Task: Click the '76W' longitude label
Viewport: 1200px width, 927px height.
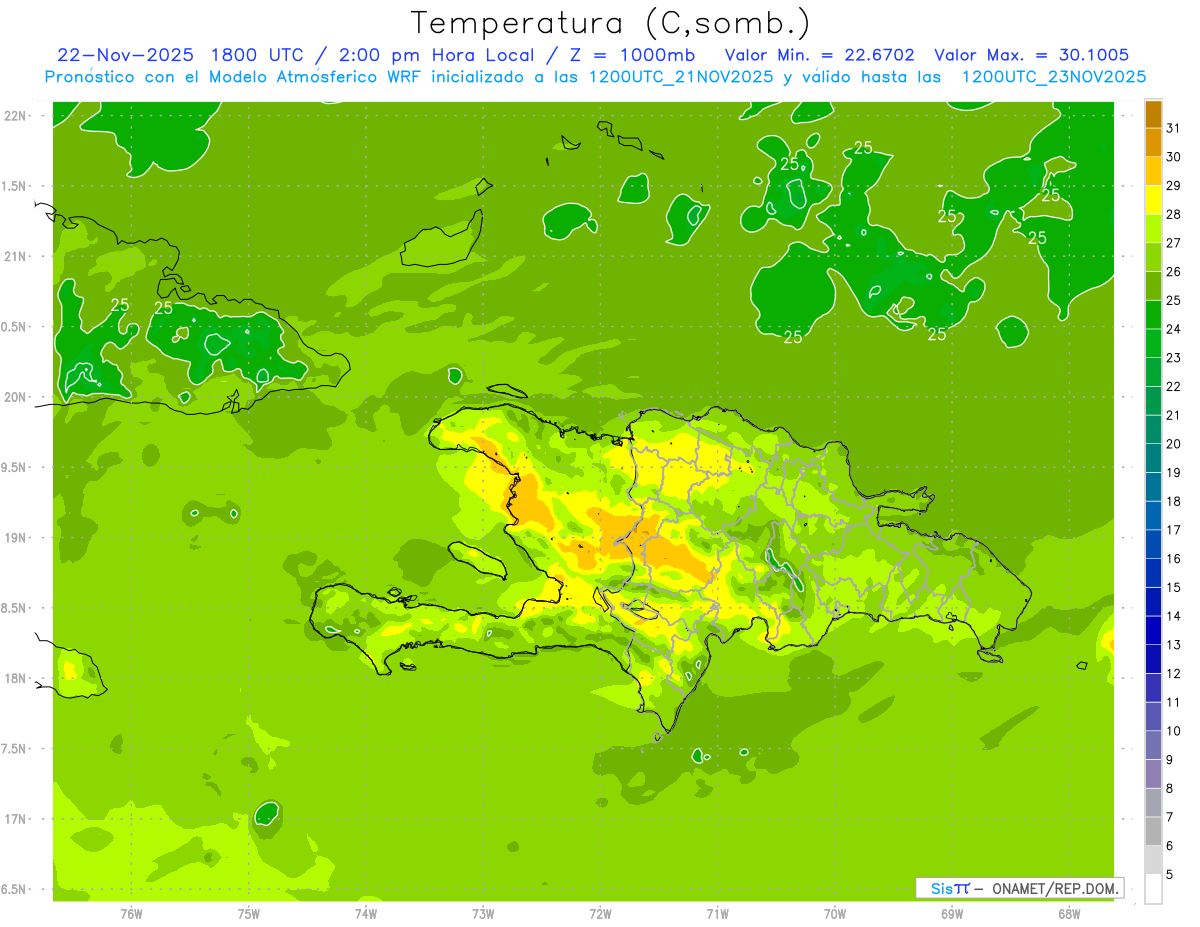Action: 131,914
